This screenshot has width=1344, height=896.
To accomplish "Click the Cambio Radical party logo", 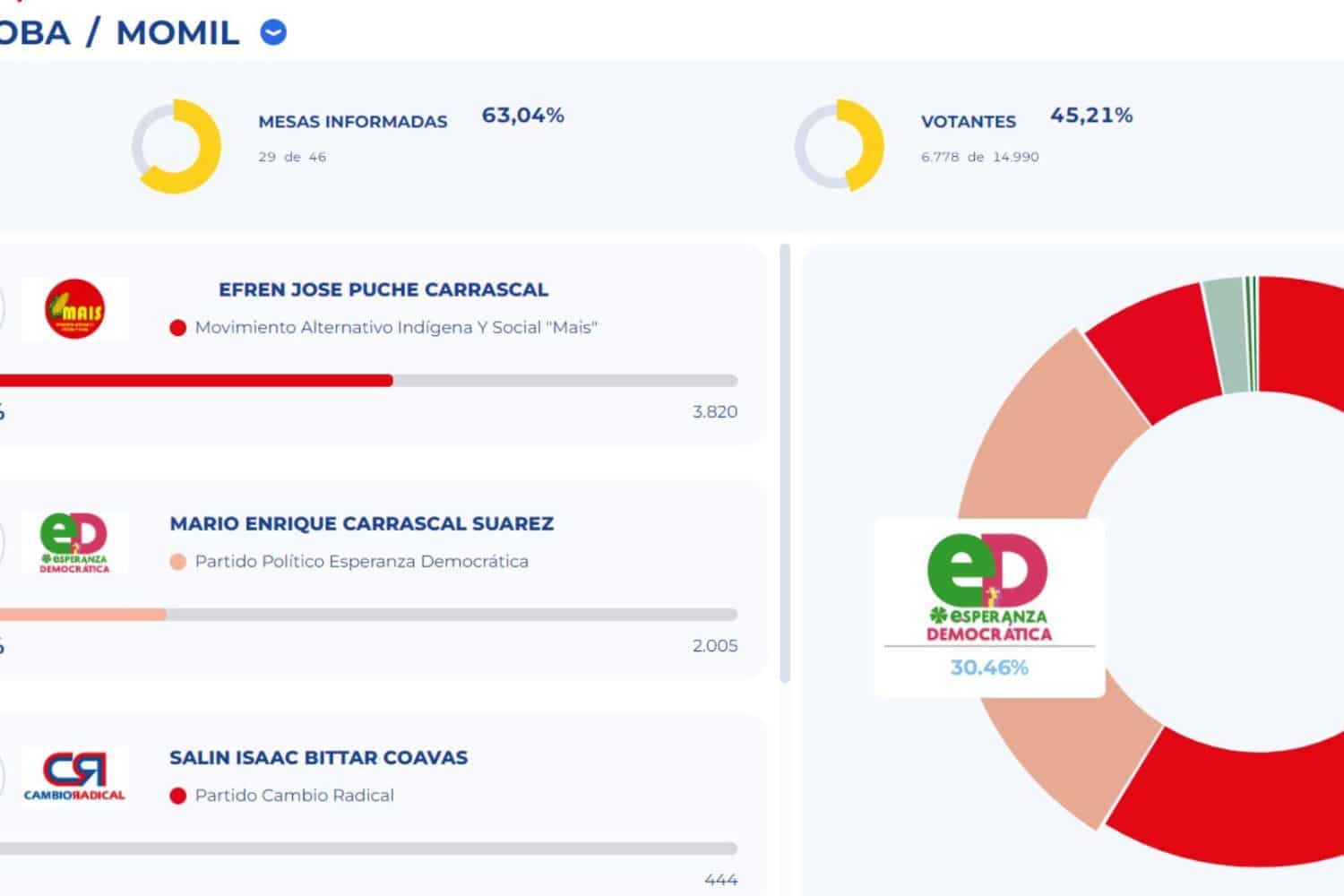I will coord(74,776).
